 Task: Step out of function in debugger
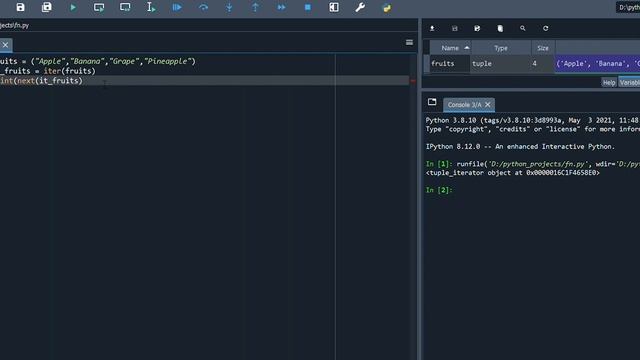tap(256, 7)
